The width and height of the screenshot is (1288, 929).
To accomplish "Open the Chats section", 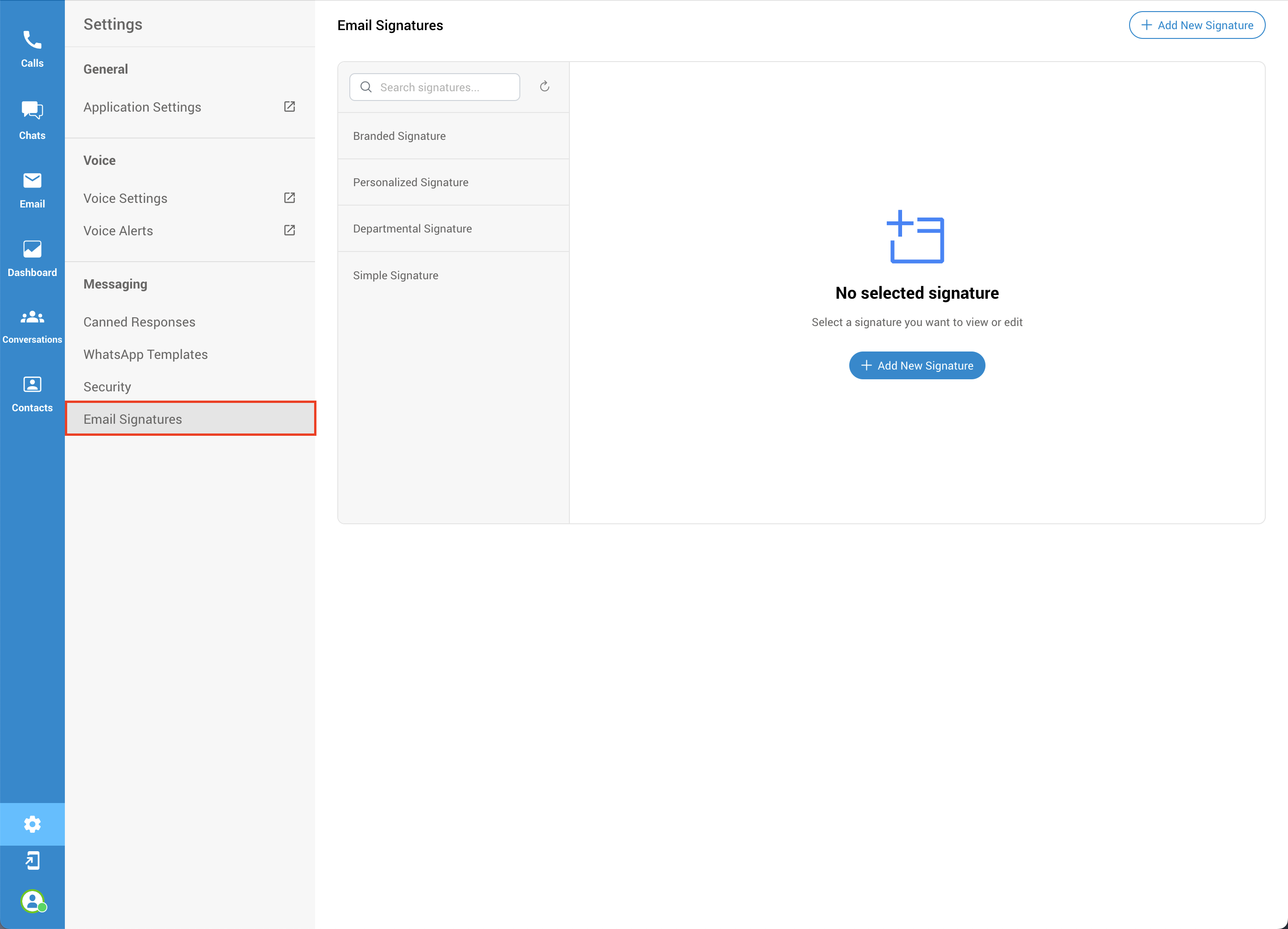I will [x=32, y=120].
